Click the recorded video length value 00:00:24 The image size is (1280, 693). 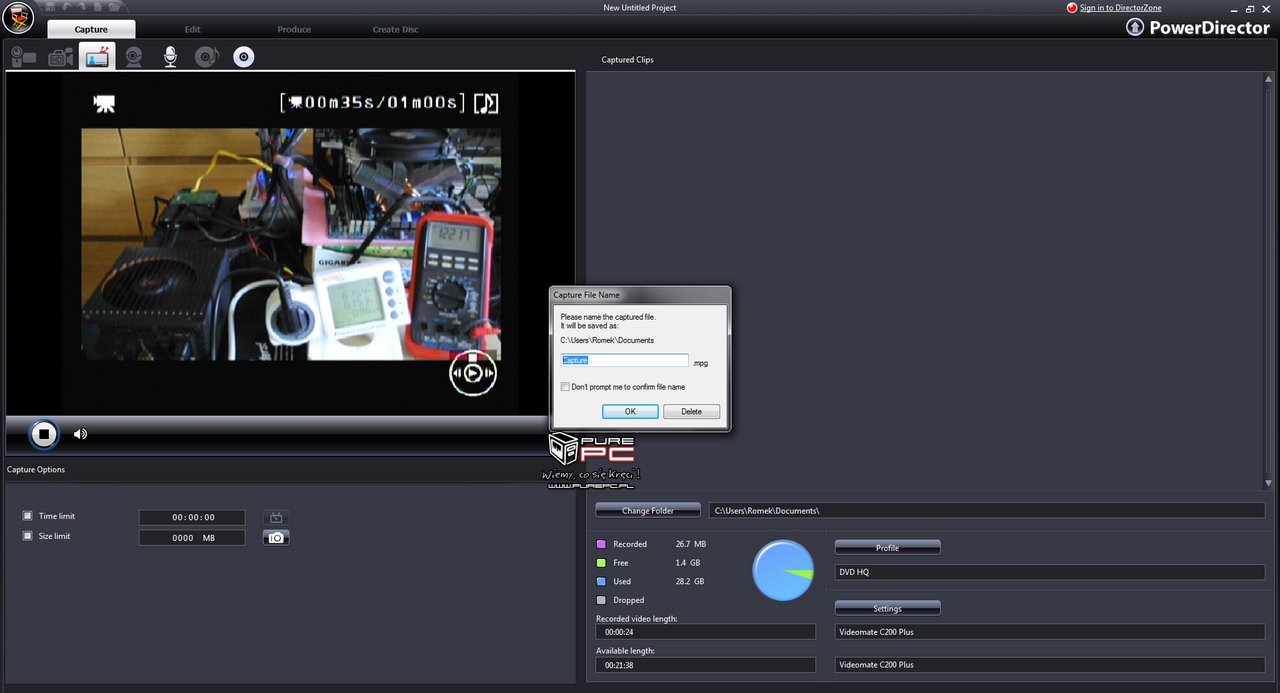[x=706, y=632]
